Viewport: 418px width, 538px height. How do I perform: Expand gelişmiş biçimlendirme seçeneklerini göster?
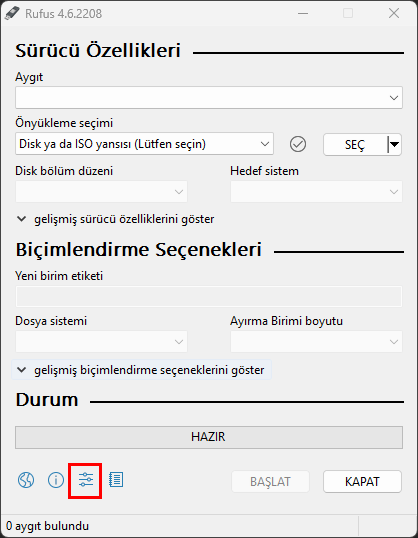[x=141, y=370]
